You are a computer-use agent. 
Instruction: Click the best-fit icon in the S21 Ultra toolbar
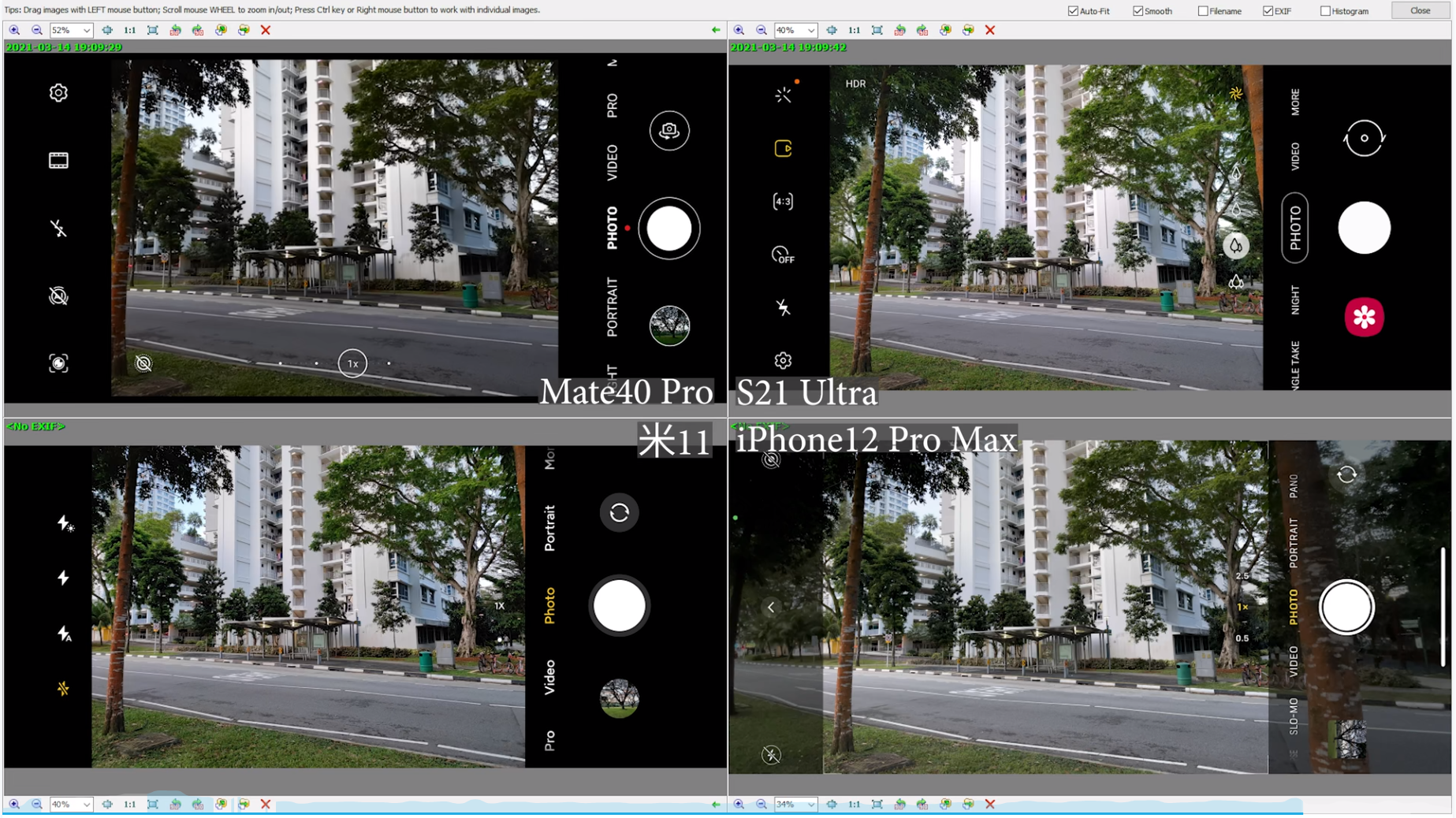[832, 30]
